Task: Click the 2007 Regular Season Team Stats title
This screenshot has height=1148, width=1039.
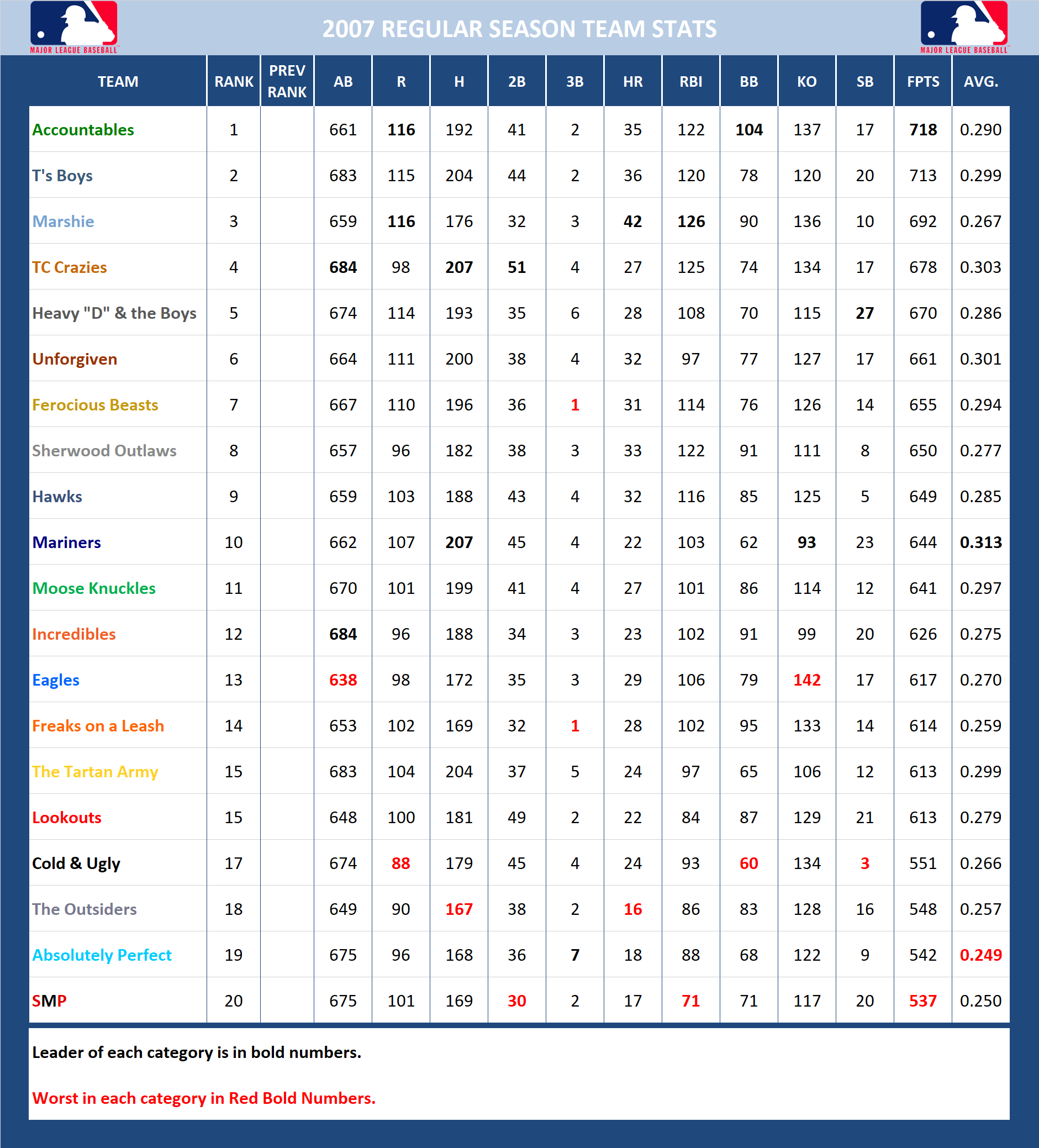Action: [519, 27]
